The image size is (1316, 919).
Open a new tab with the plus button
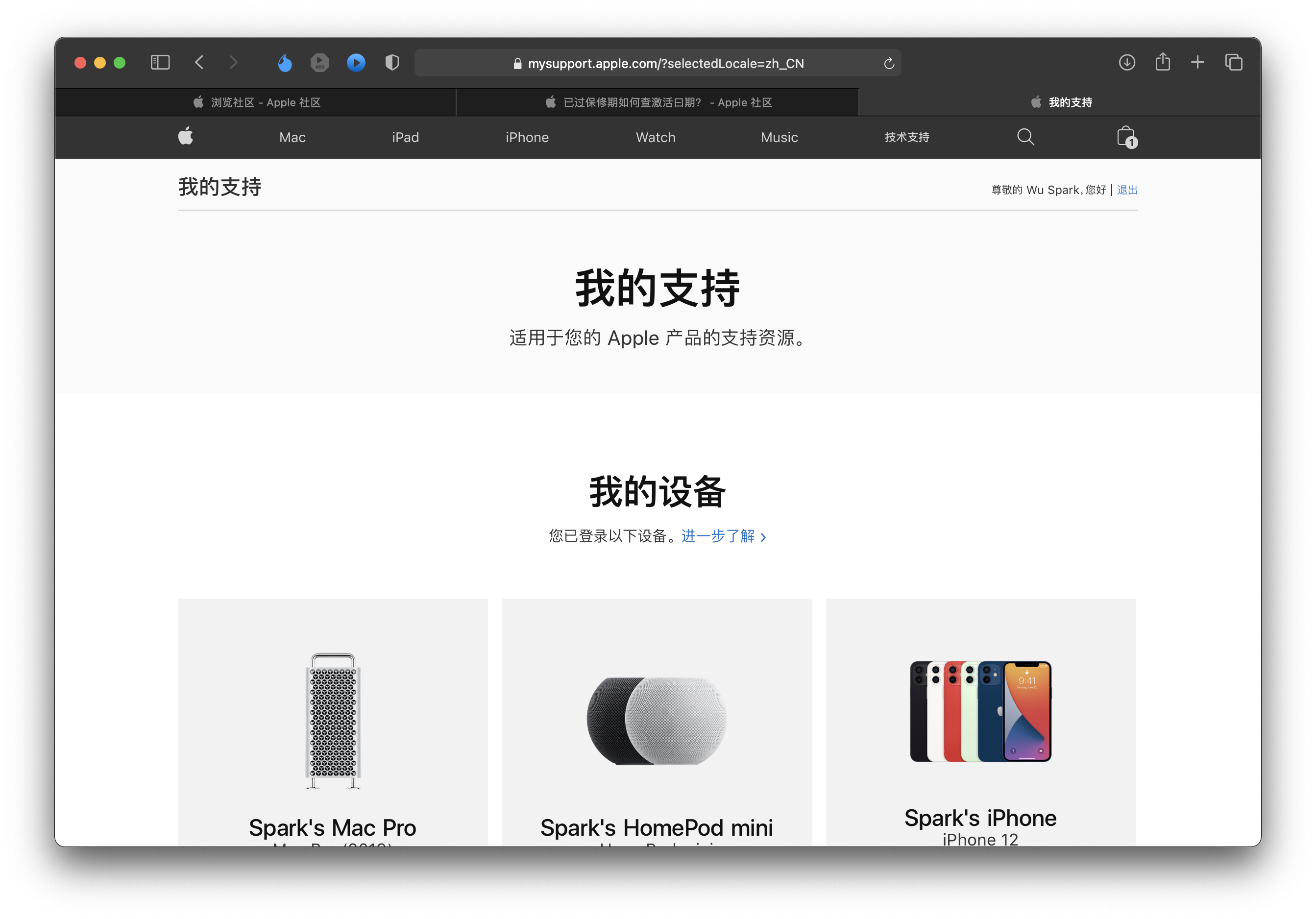(x=1197, y=62)
